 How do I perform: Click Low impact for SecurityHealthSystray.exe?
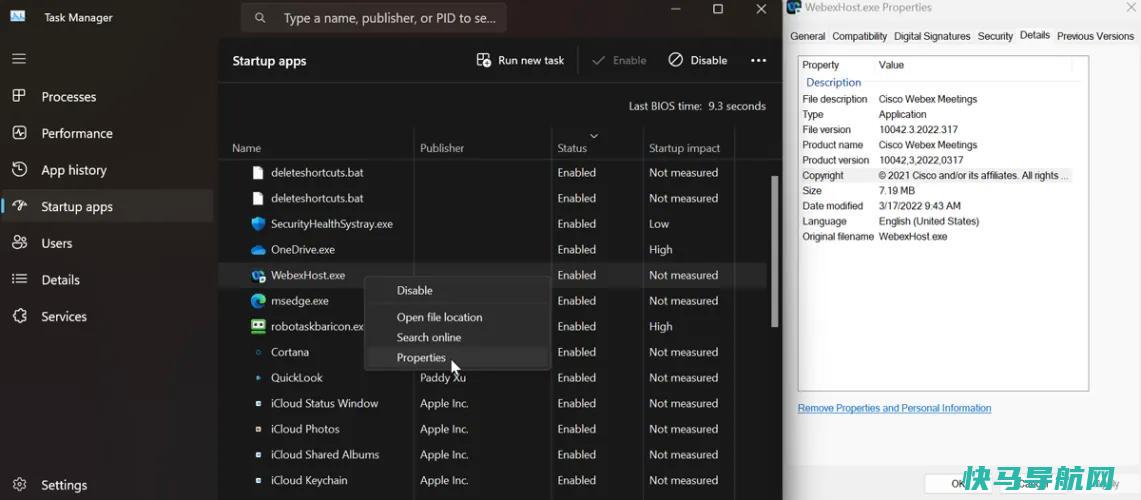[x=659, y=224]
